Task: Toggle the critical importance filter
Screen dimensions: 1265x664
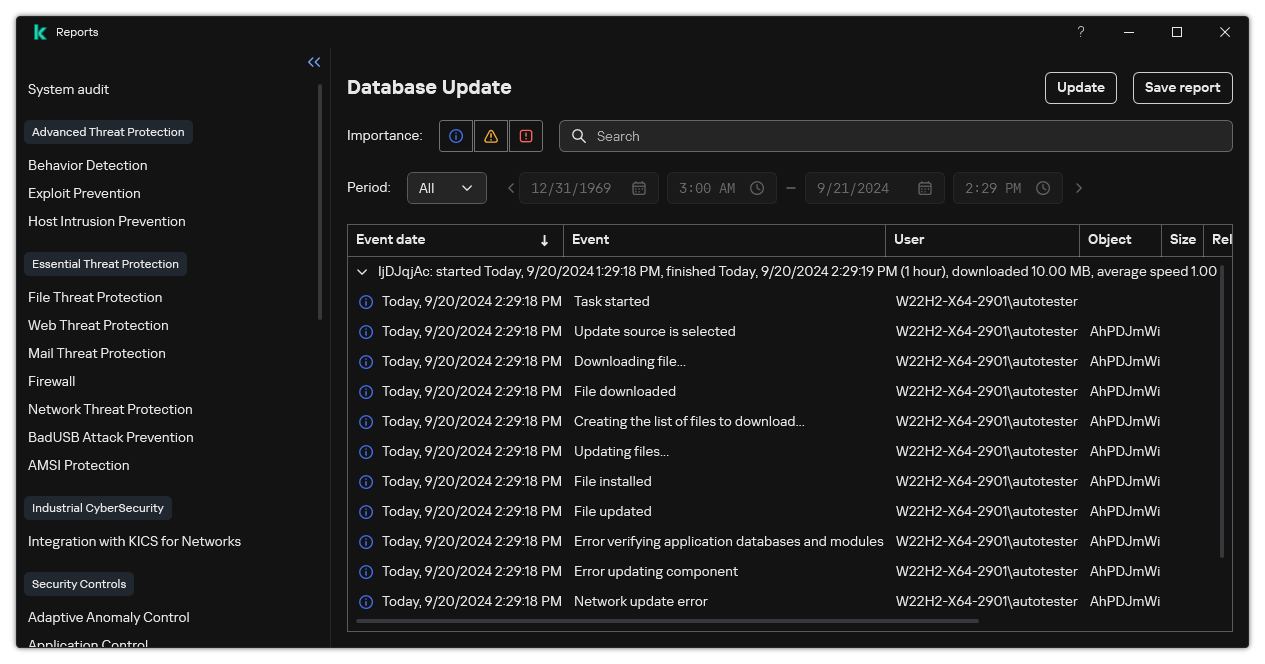Action: click(x=526, y=136)
